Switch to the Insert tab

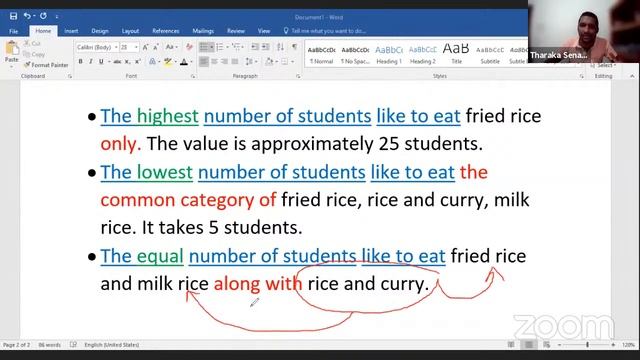coord(71,31)
